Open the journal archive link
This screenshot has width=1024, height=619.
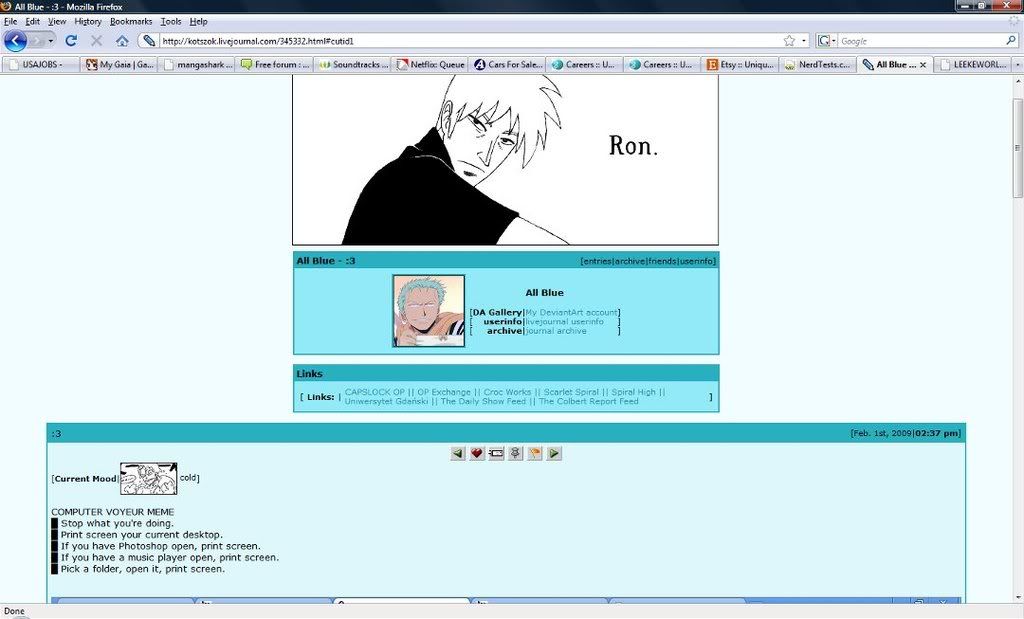pos(556,331)
